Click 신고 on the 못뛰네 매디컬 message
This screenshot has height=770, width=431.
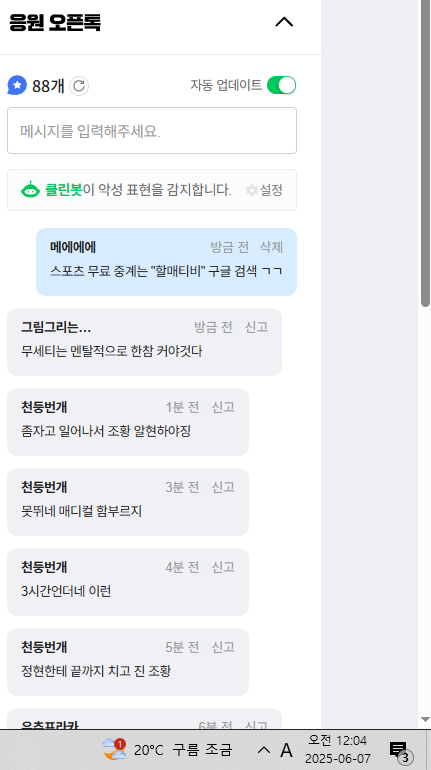[x=223, y=487]
